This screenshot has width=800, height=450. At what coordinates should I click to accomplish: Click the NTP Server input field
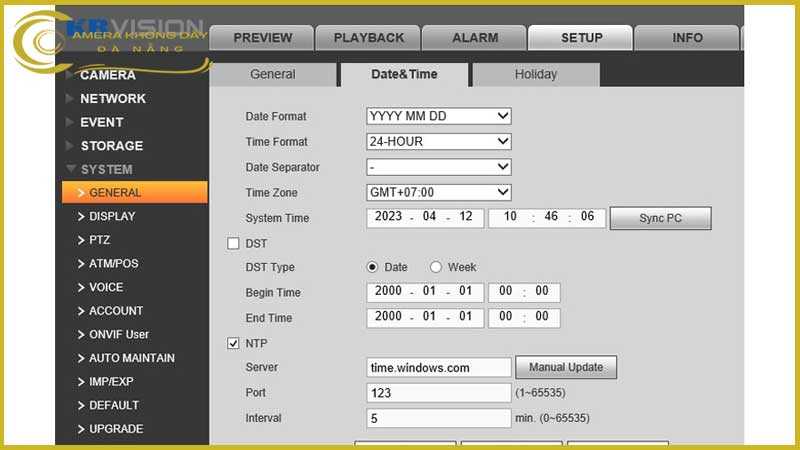439,368
